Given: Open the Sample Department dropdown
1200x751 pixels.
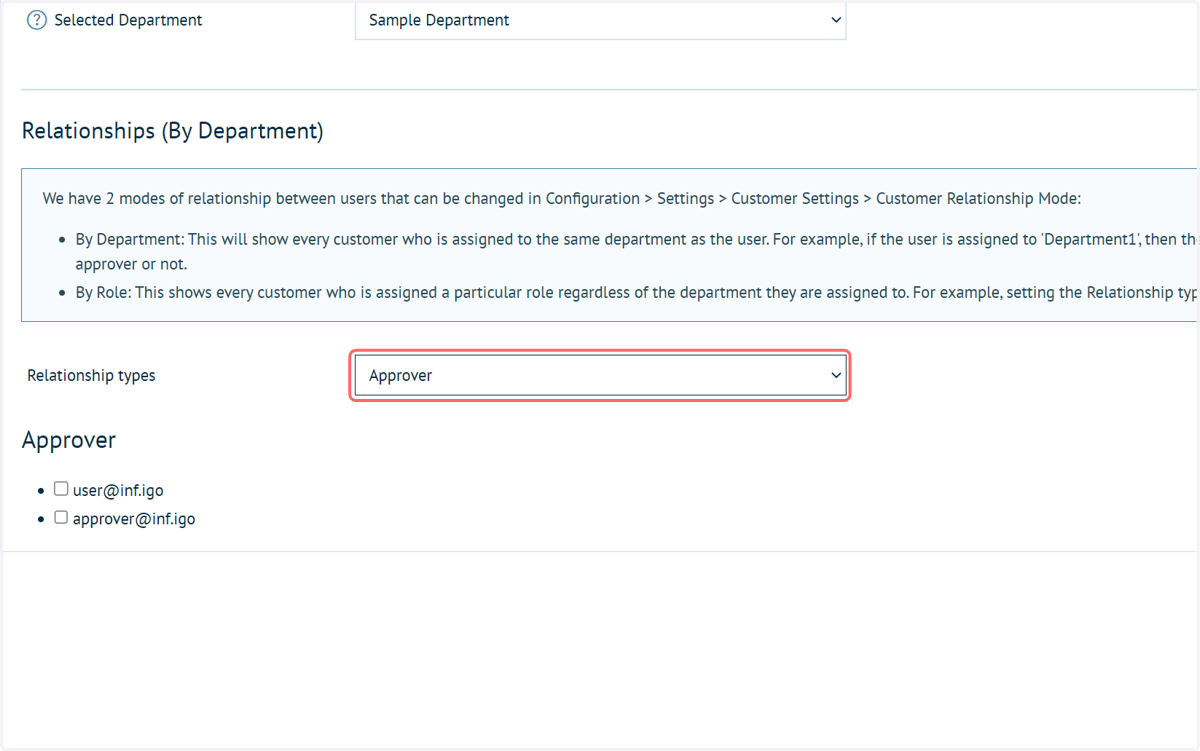Looking at the screenshot, I should coord(600,20).
